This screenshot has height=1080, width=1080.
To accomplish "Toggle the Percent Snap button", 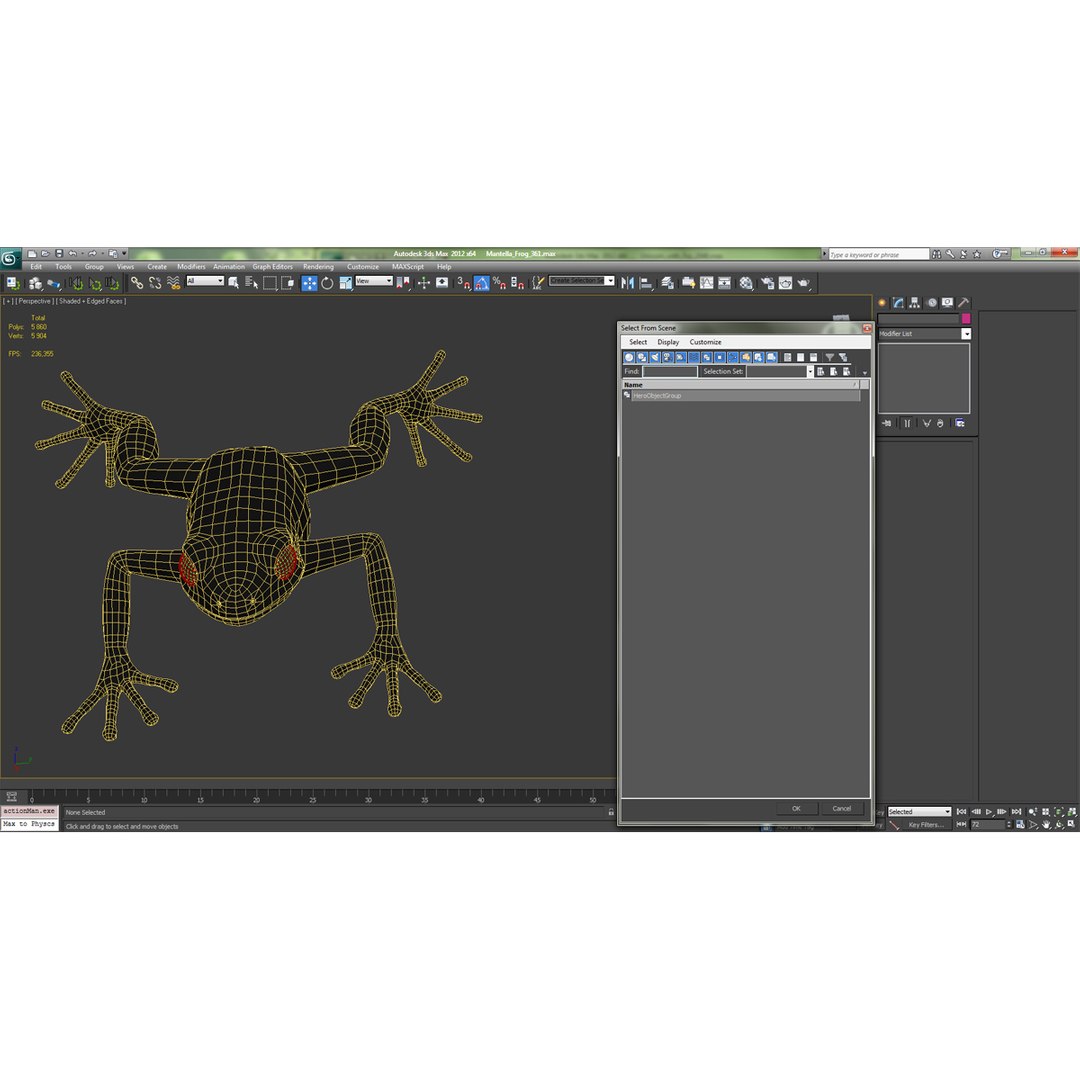I will [x=499, y=282].
